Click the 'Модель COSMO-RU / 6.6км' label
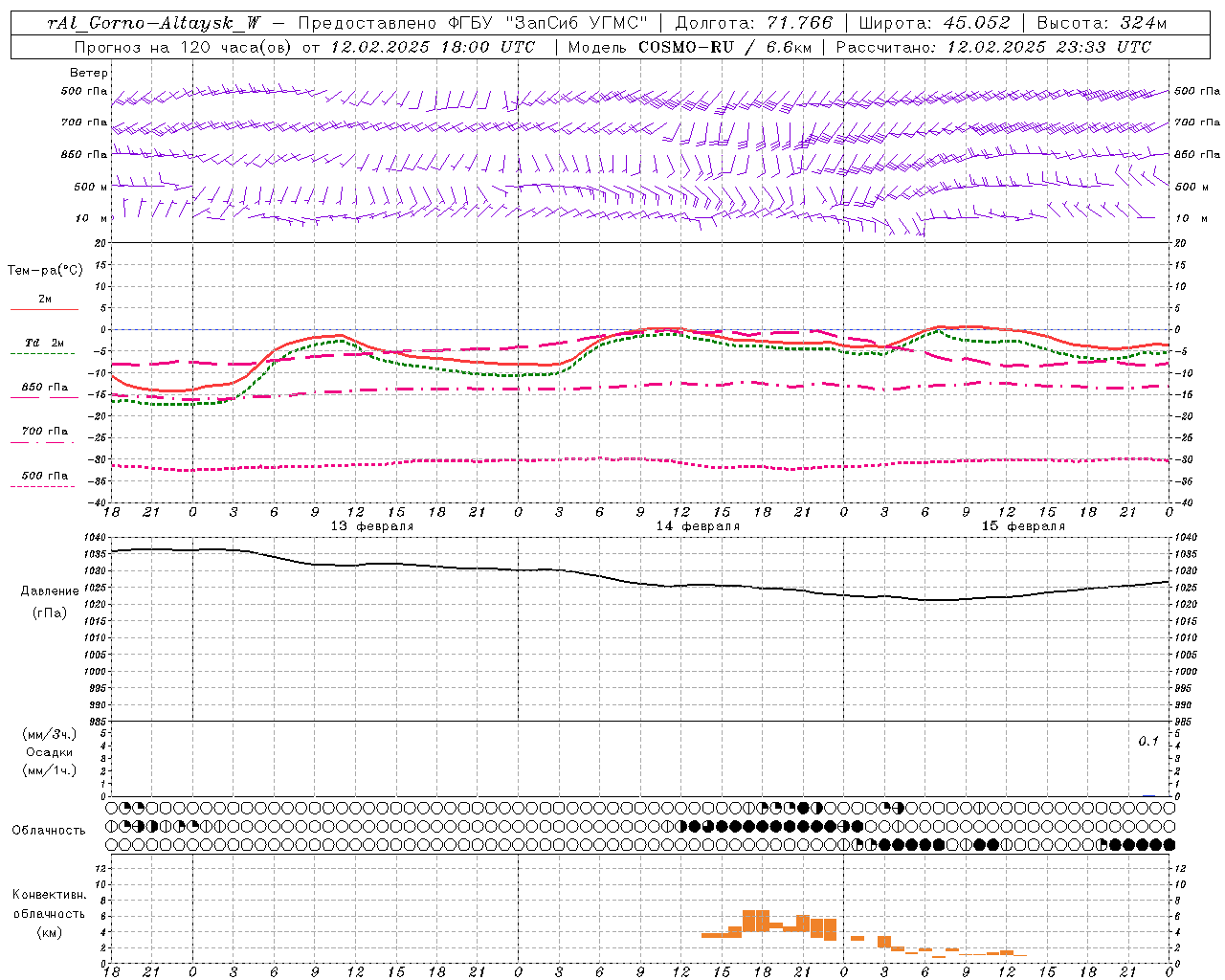The height and width of the screenshot is (980, 1225). (689, 47)
